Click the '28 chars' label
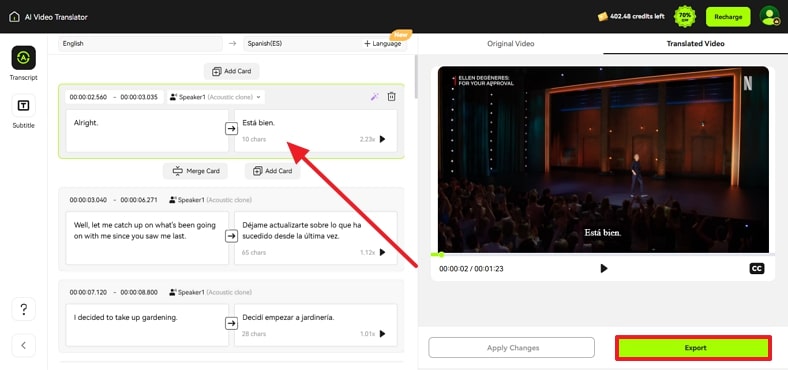The width and height of the screenshot is (788, 370). click(254, 334)
